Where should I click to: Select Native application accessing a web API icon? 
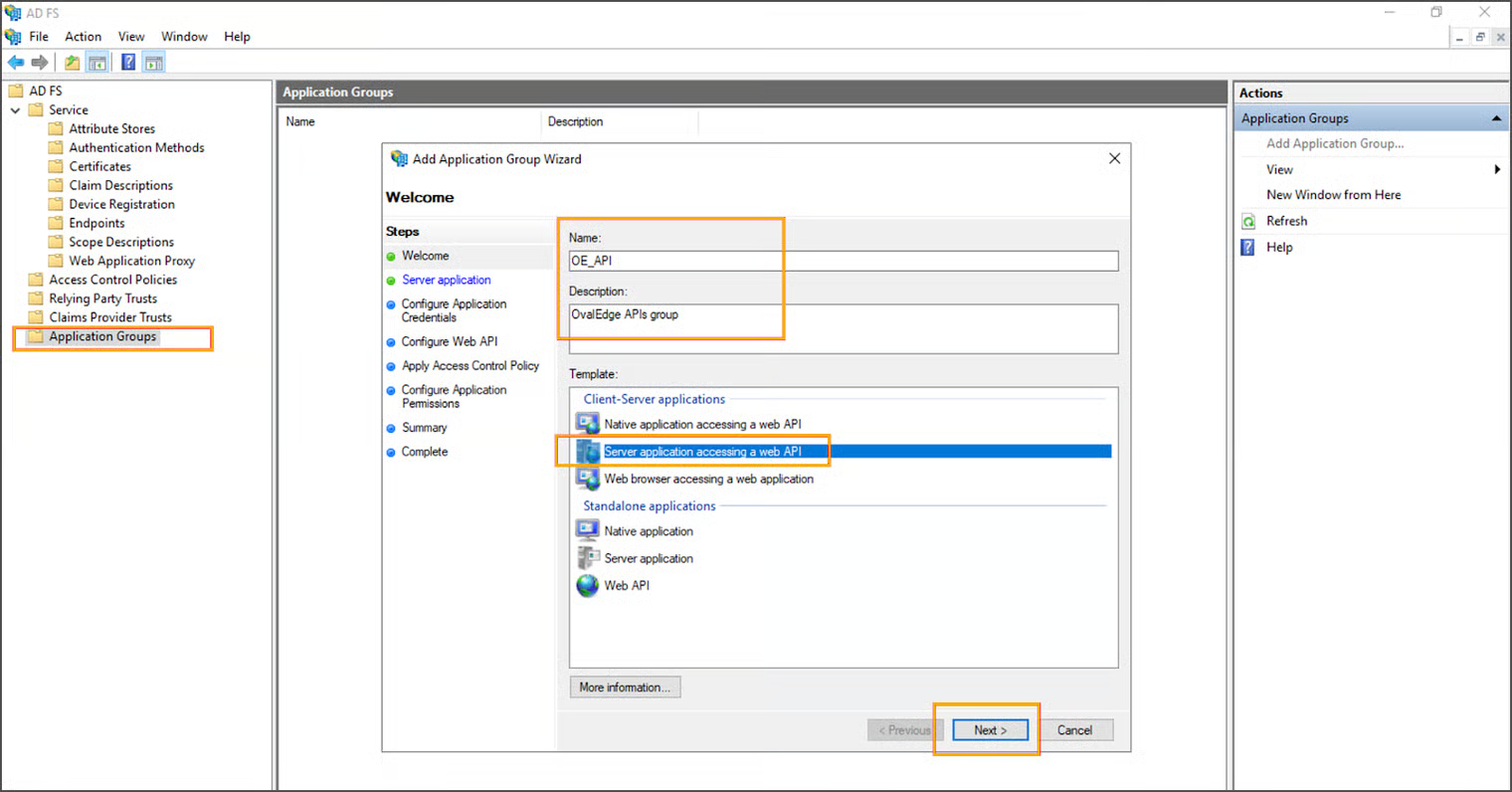(588, 424)
